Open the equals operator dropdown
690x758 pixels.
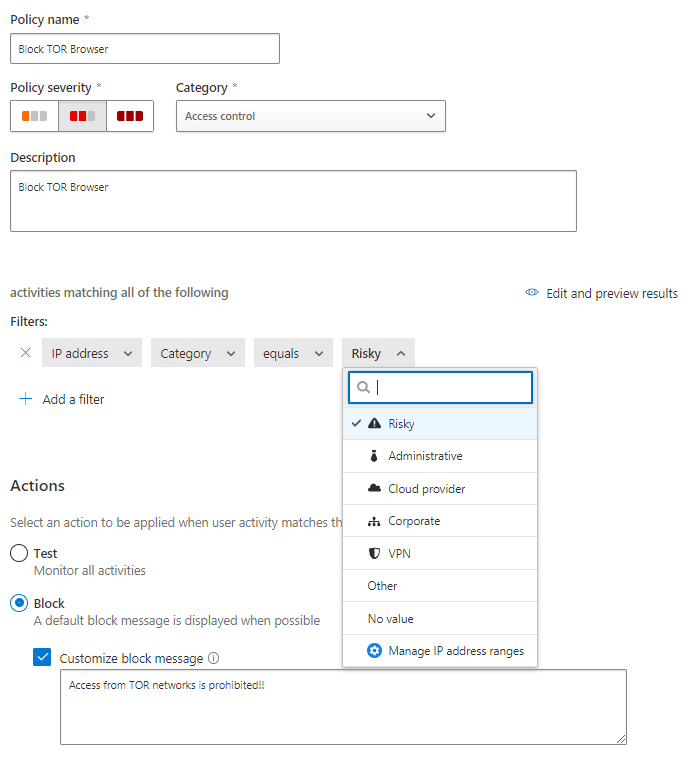293,353
